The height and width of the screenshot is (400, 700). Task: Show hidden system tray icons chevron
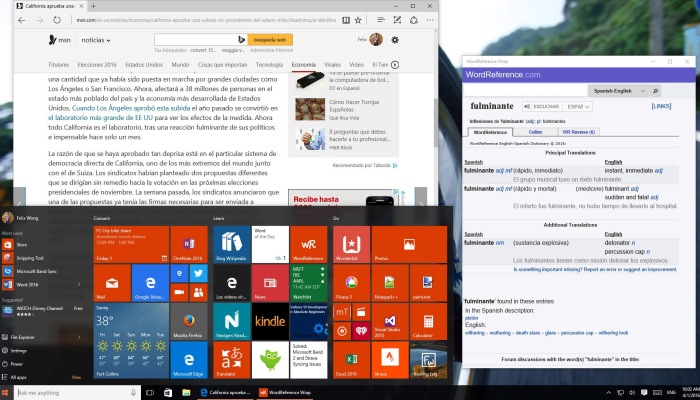608,392
